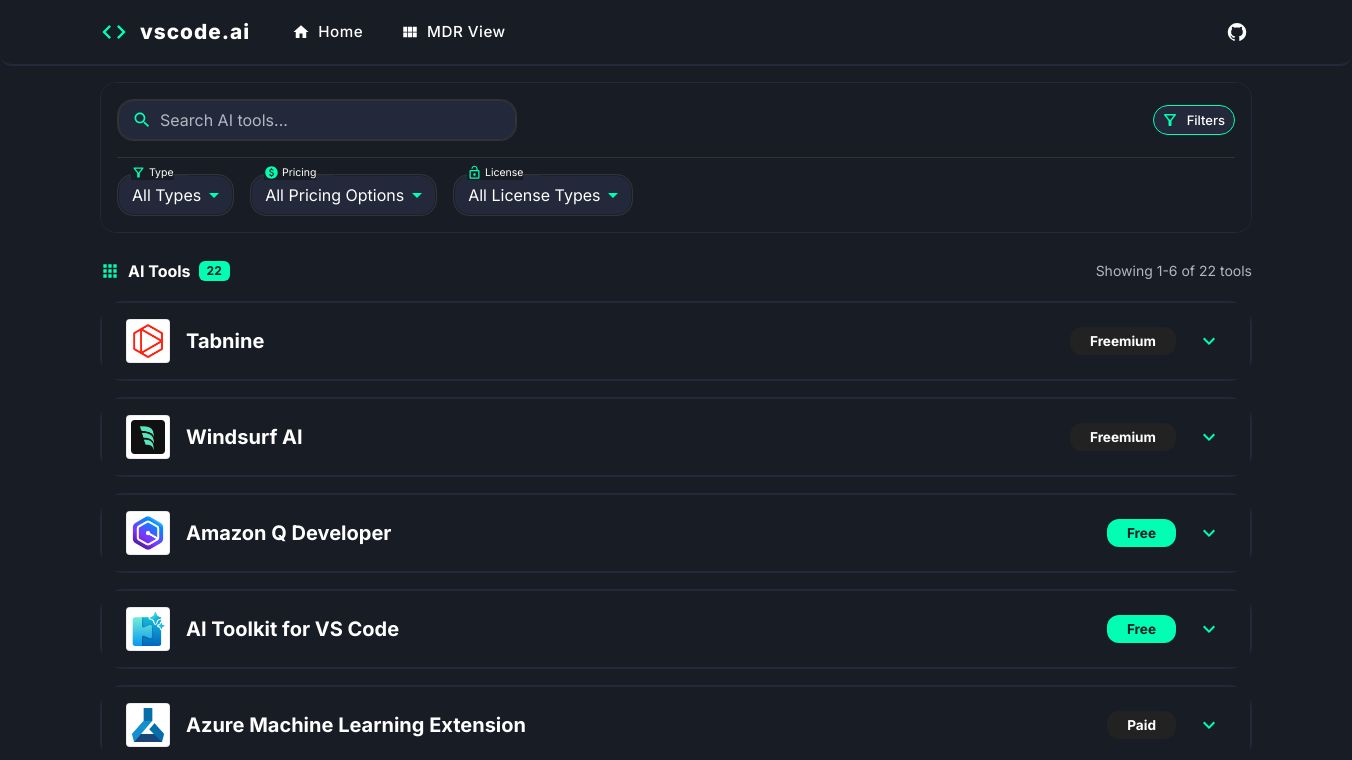Select the Azure Machine Learning Extension name
This screenshot has width=1352, height=760.
(355, 725)
